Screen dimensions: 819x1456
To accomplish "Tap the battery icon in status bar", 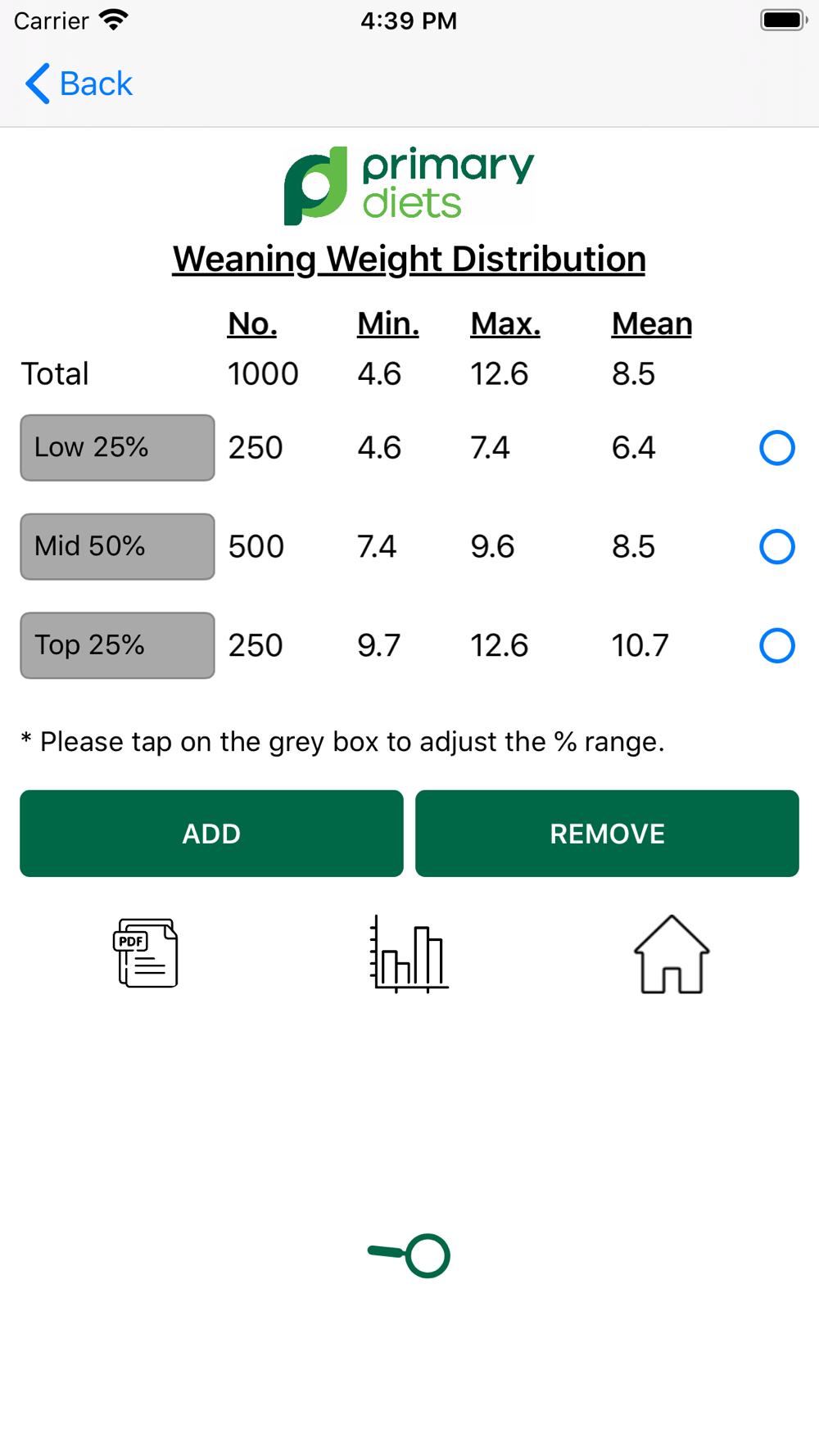I will 783,20.
